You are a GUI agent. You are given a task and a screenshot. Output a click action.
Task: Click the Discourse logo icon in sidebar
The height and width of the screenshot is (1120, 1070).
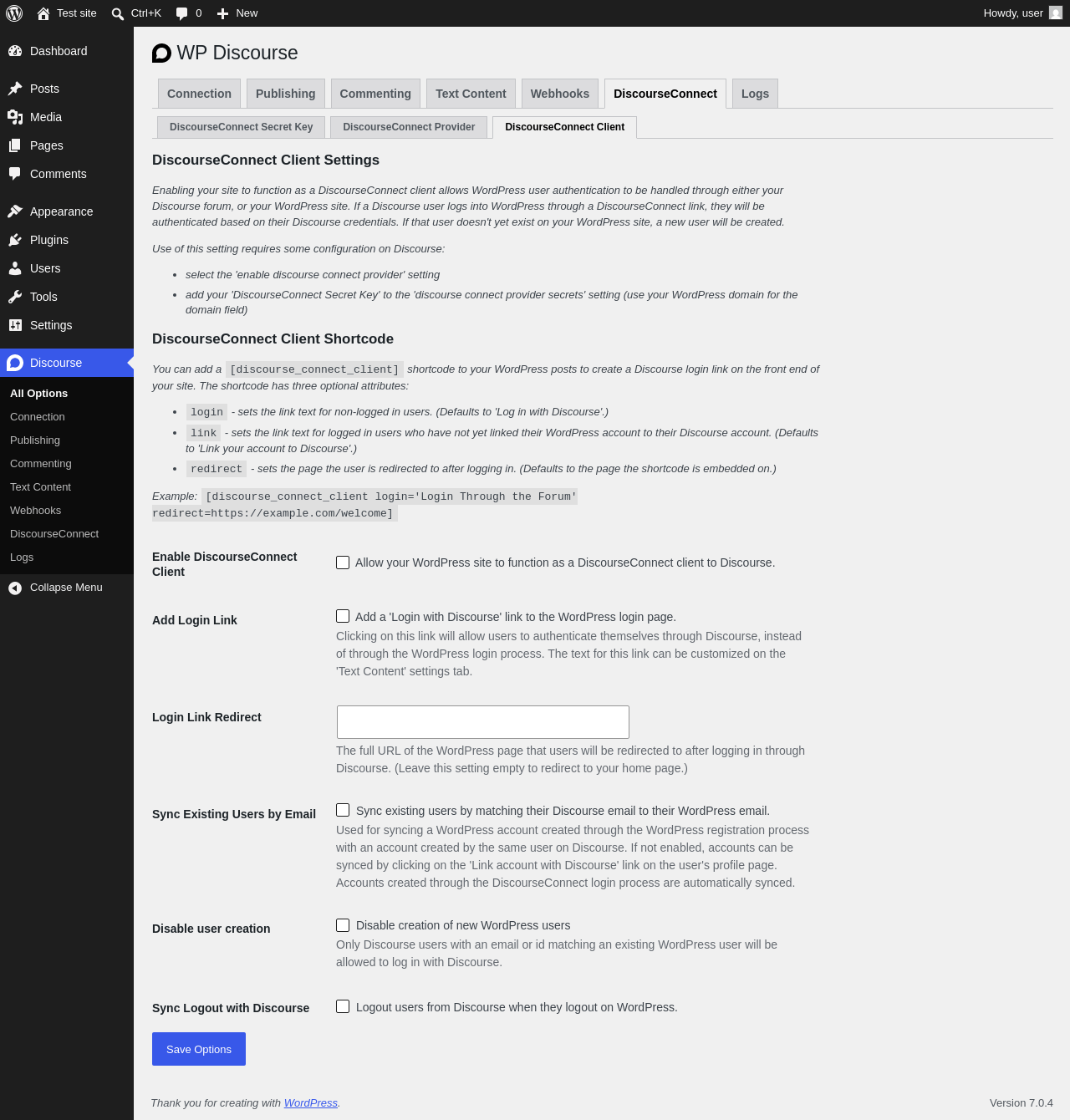pos(15,363)
